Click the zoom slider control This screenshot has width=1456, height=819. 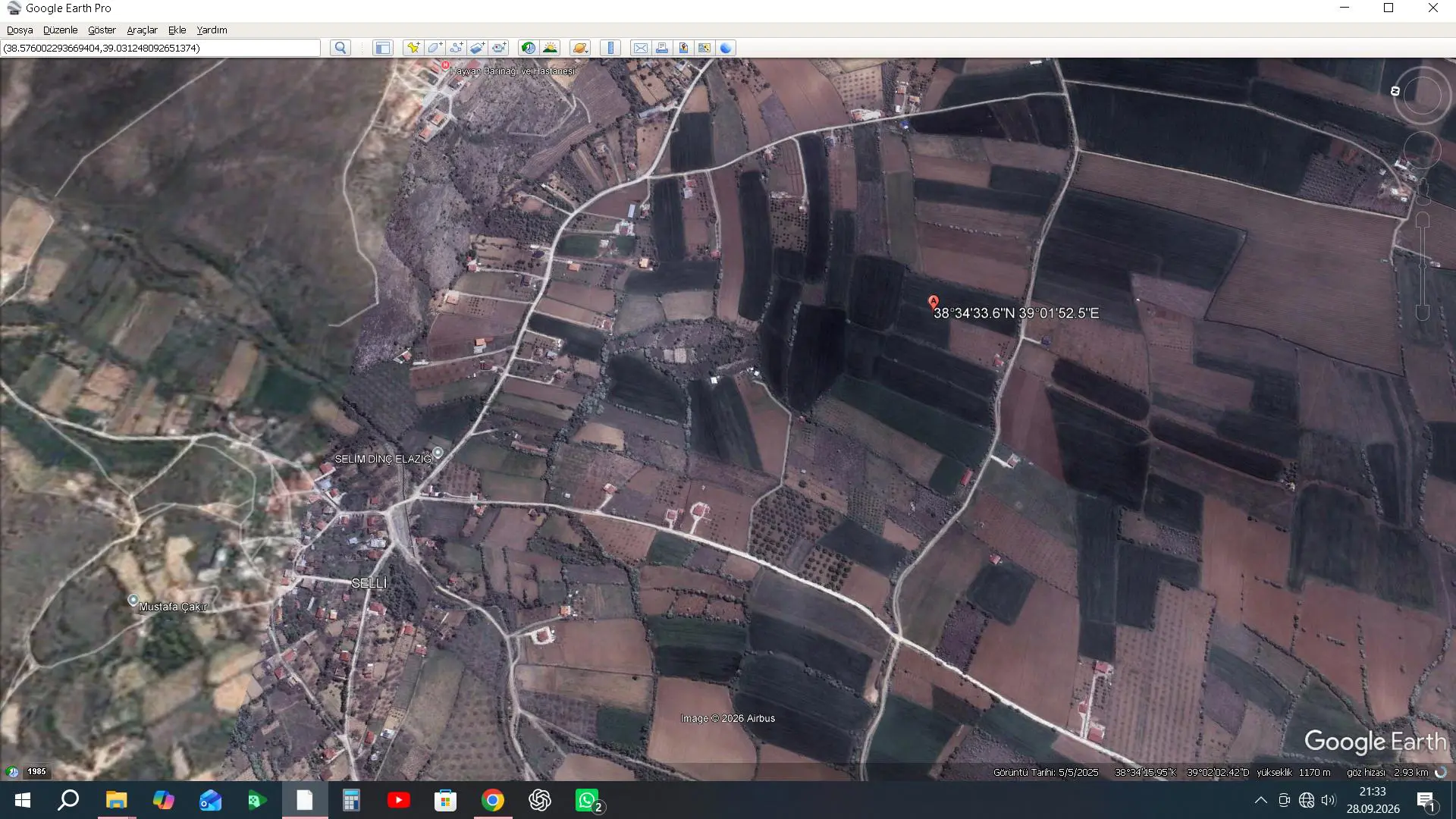pyautogui.click(x=1423, y=265)
